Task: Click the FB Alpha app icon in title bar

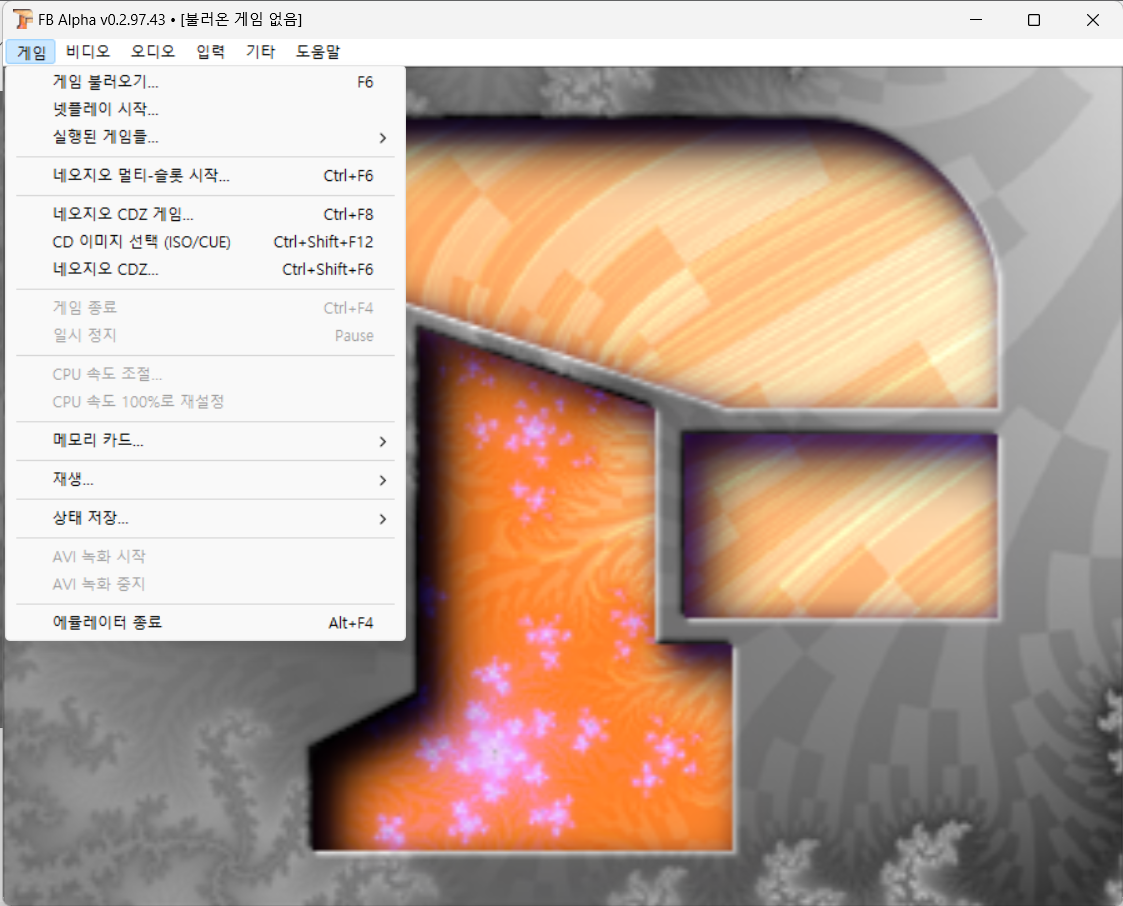Action: coord(23,19)
